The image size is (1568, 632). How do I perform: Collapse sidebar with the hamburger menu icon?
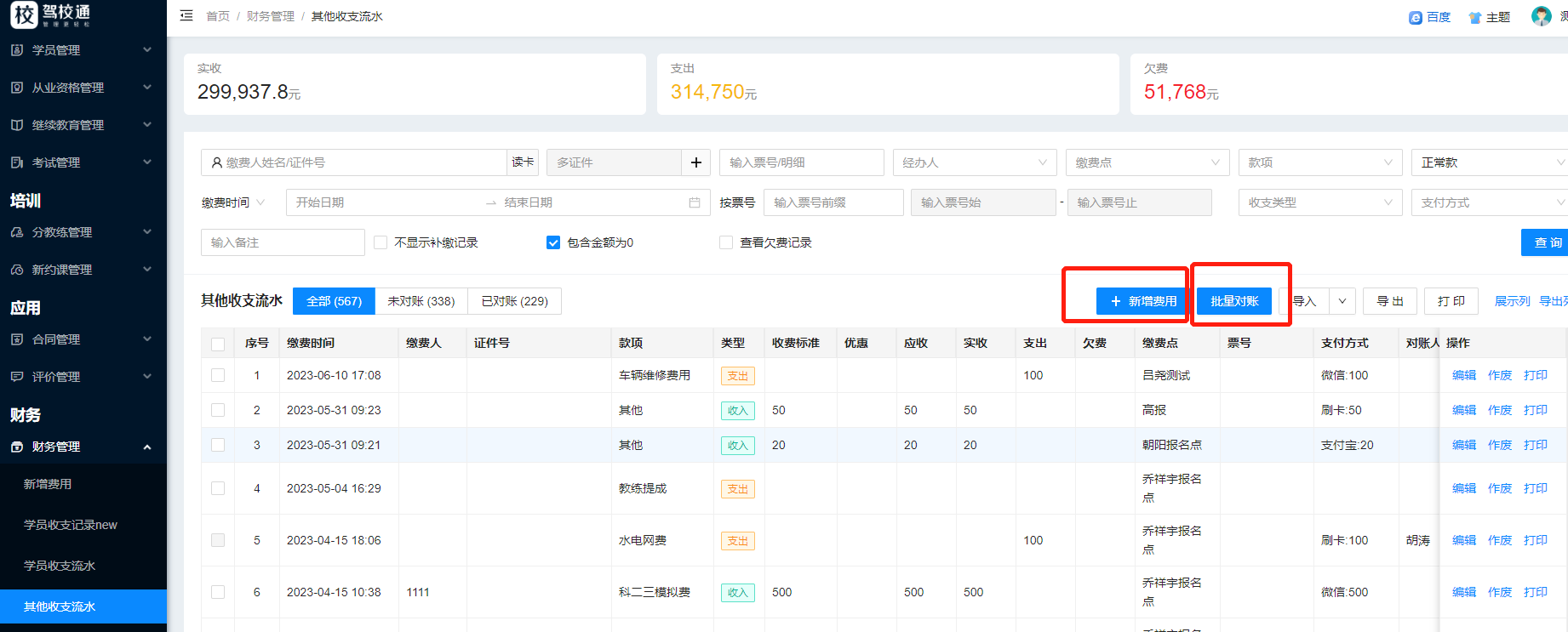(x=186, y=16)
